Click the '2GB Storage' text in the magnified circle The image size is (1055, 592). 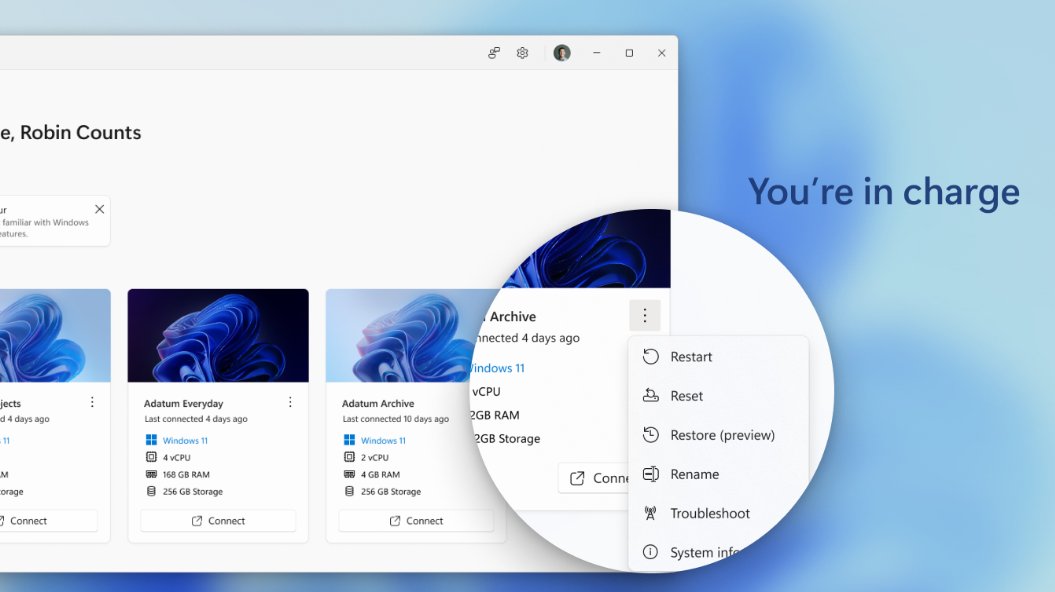point(507,439)
